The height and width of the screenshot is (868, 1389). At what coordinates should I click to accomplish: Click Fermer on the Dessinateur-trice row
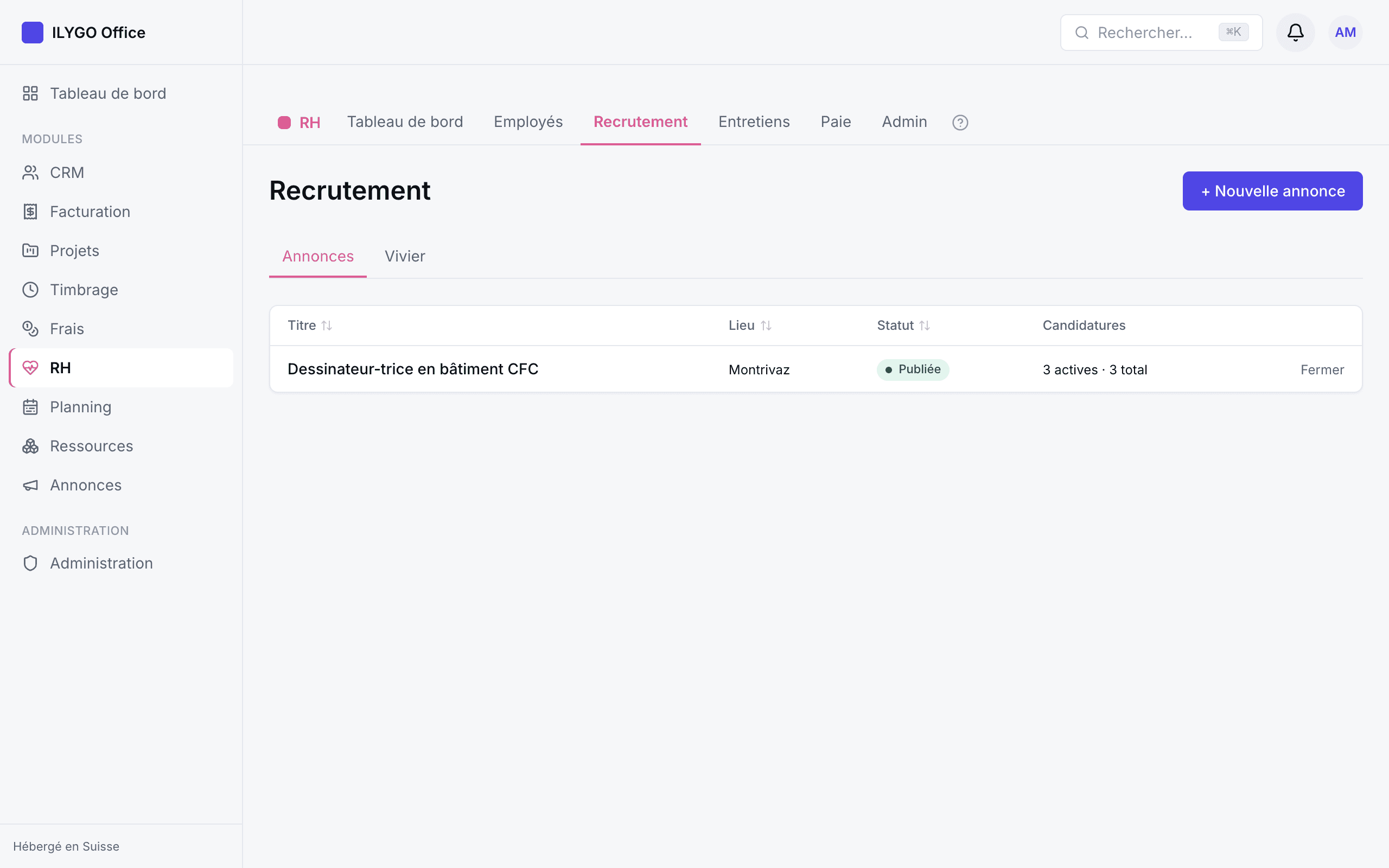[1322, 369]
